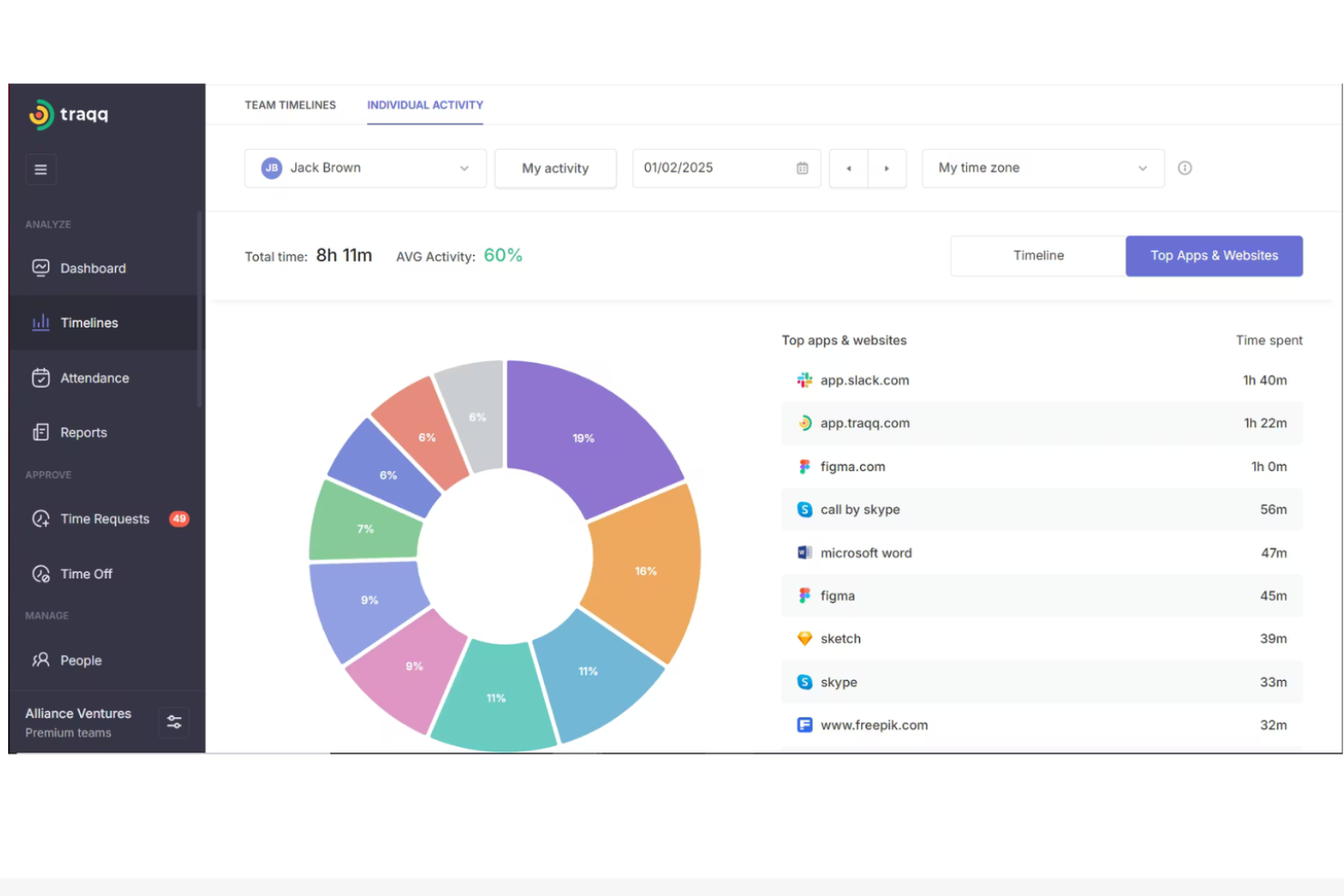
Task: Click the Slack icon for app.slack.com
Action: [805, 380]
